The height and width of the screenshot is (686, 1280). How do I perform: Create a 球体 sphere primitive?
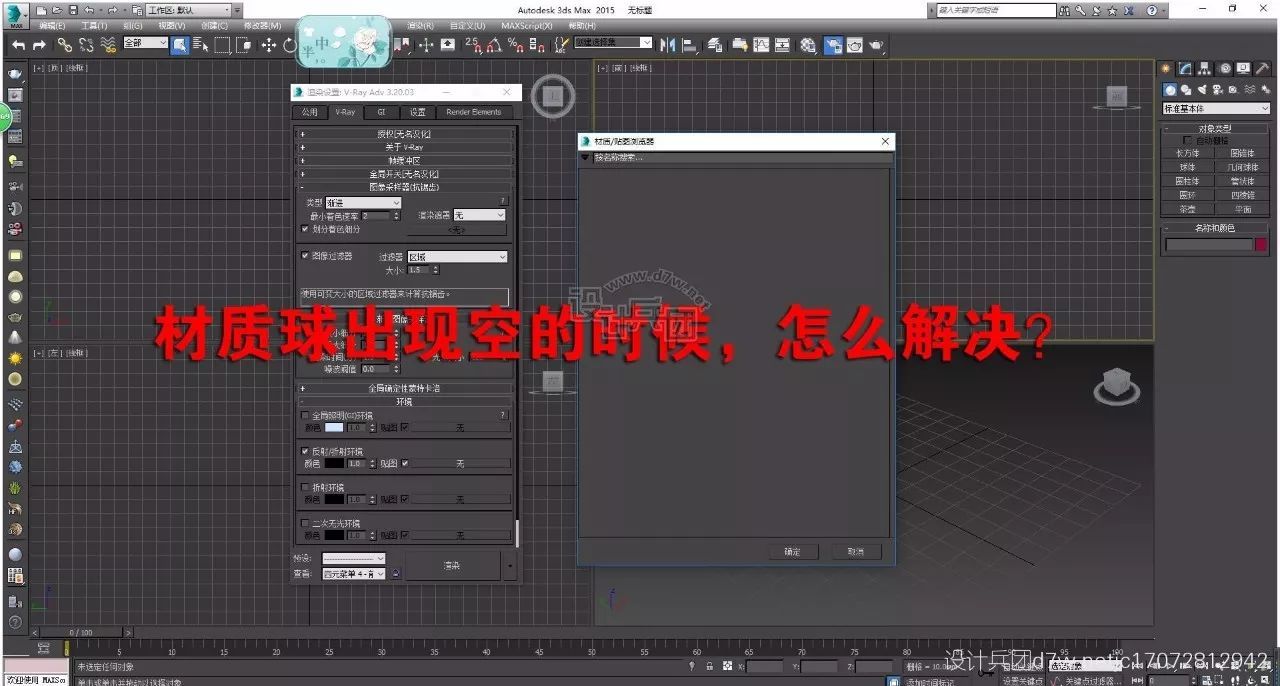coord(1187,167)
